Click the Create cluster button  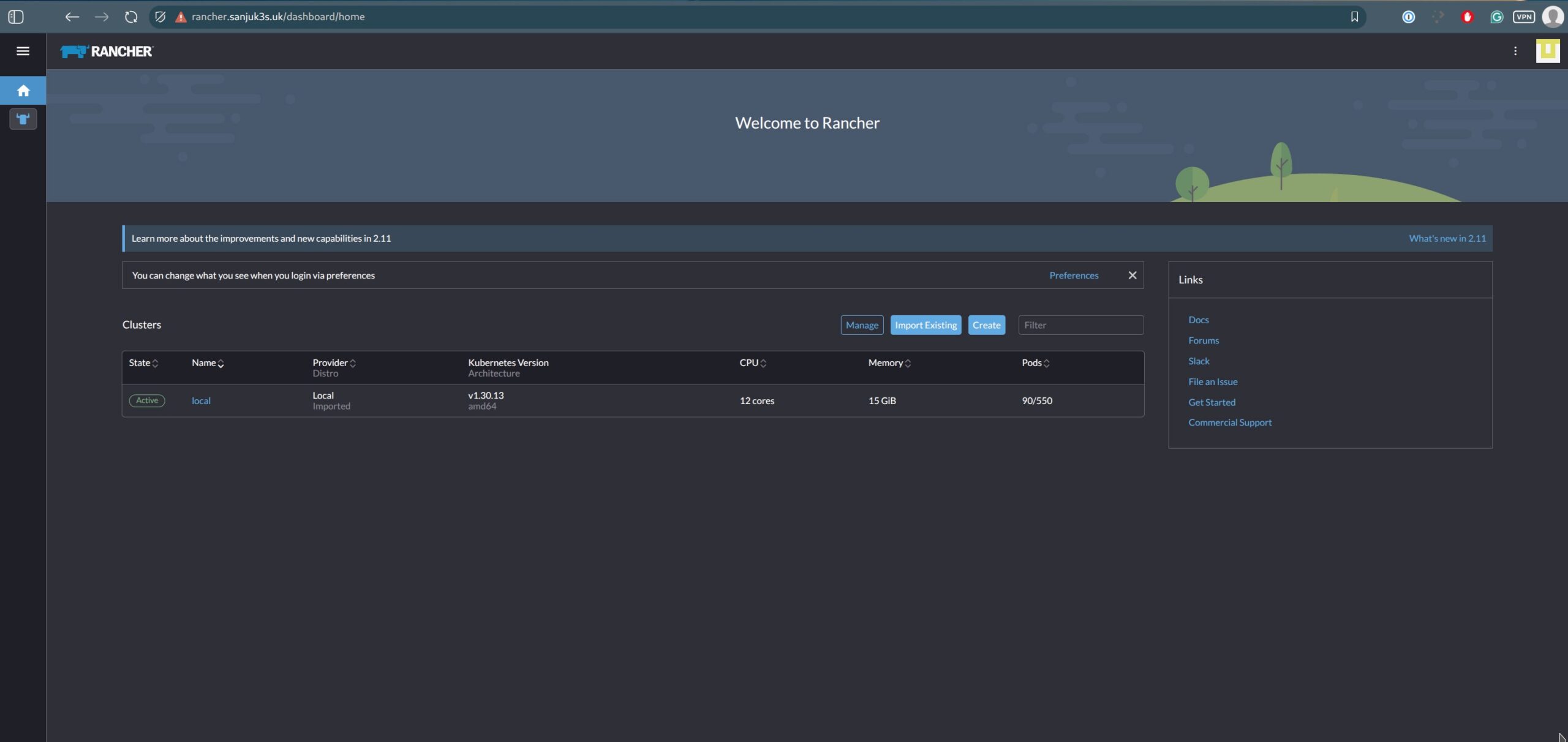pyautogui.click(x=986, y=325)
